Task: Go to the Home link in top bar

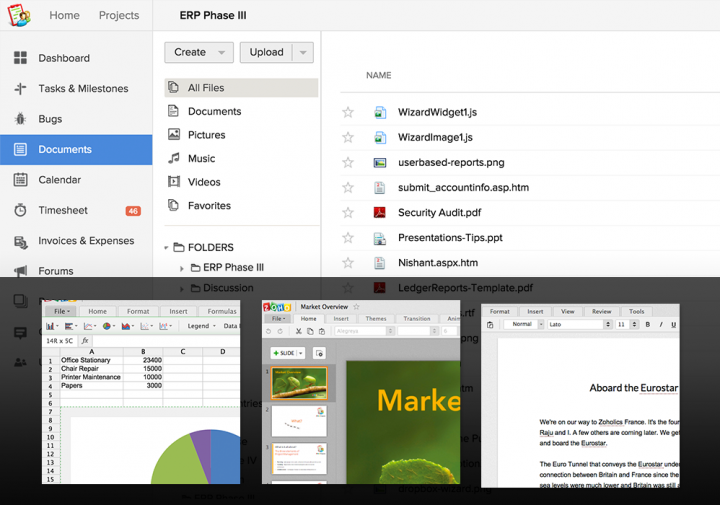Action: click(64, 15)
